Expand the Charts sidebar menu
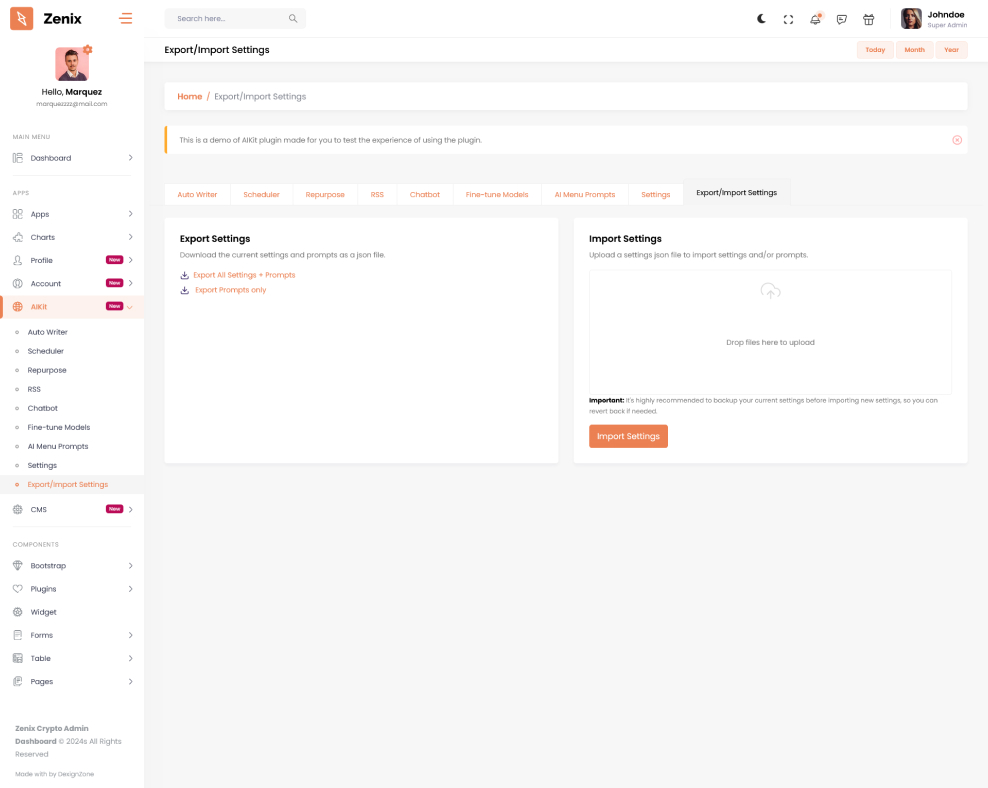The image size is (988, 788). click(72, 237)
